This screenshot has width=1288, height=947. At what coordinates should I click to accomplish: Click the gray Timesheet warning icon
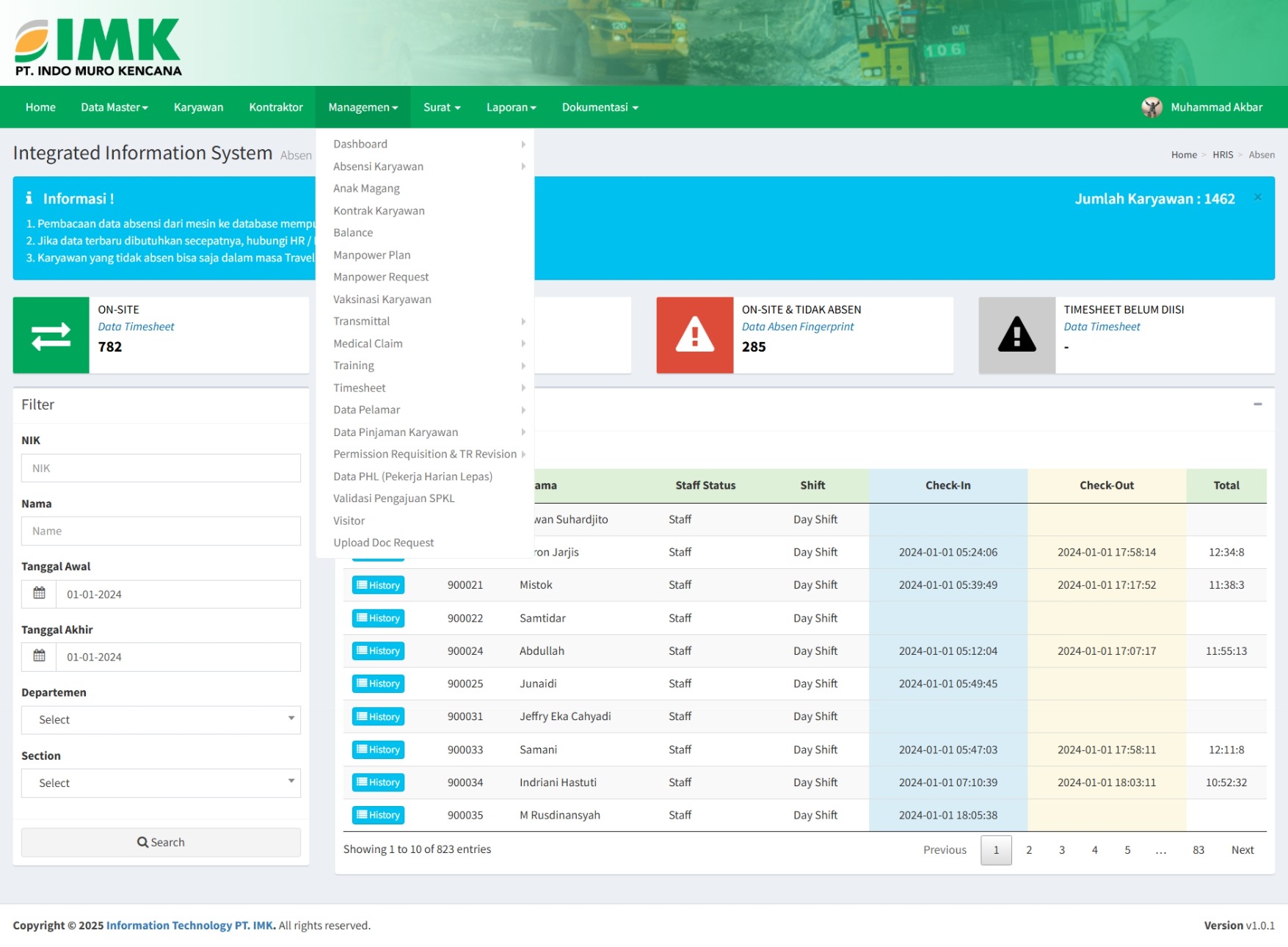tap(1016, 335)
